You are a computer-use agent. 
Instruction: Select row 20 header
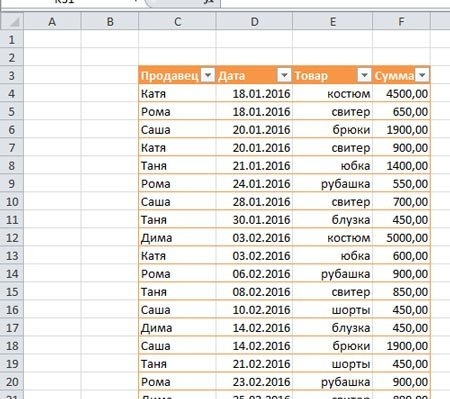tap(12, 382)
